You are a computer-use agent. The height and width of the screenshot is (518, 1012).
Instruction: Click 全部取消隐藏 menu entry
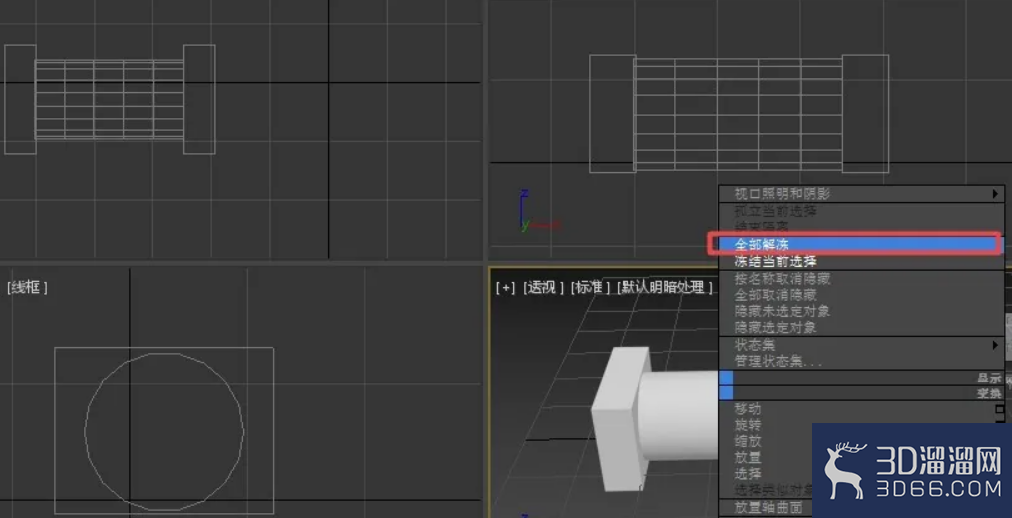point(861,295)
